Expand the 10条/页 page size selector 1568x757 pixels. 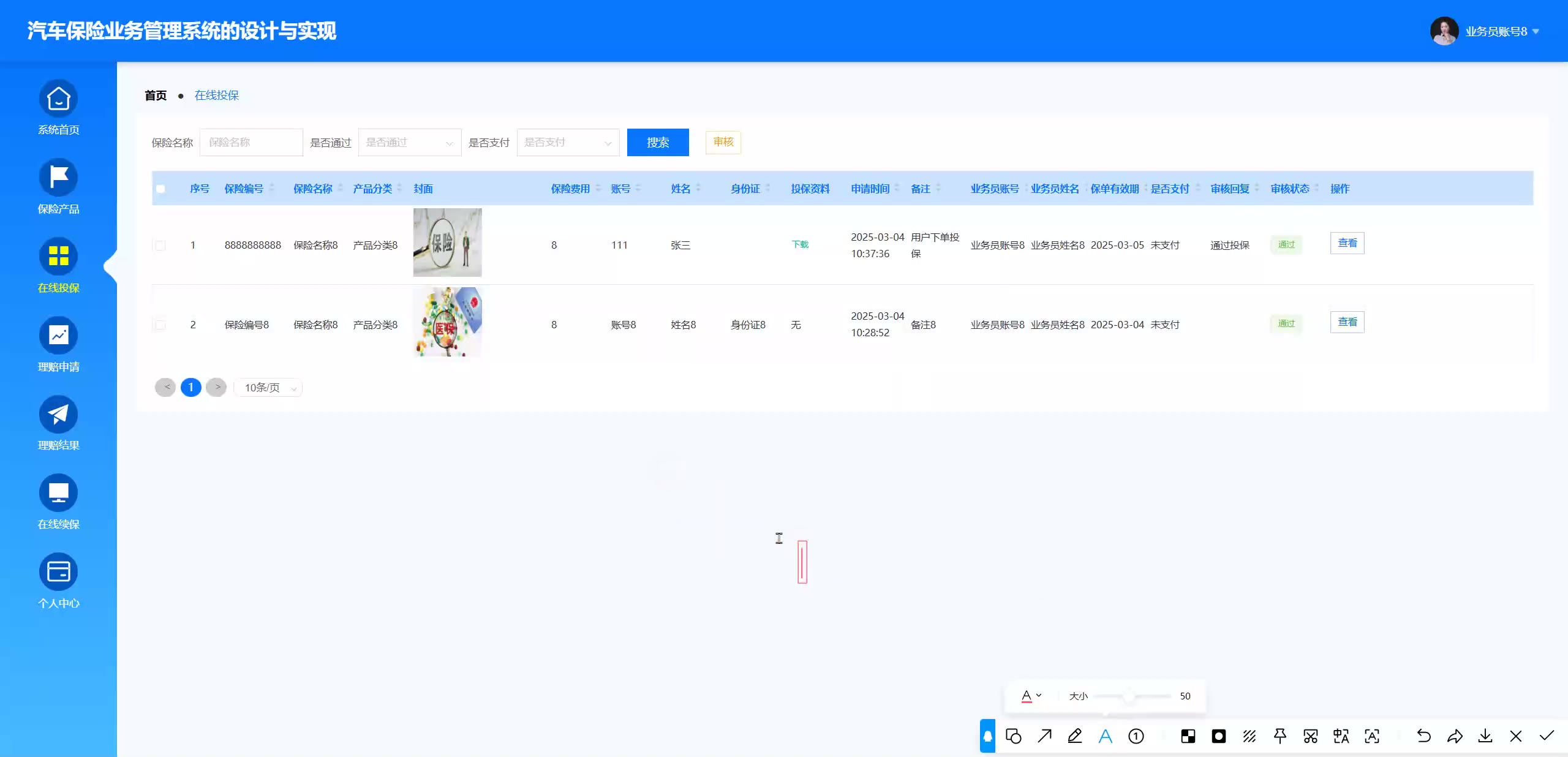pos(269,388)
